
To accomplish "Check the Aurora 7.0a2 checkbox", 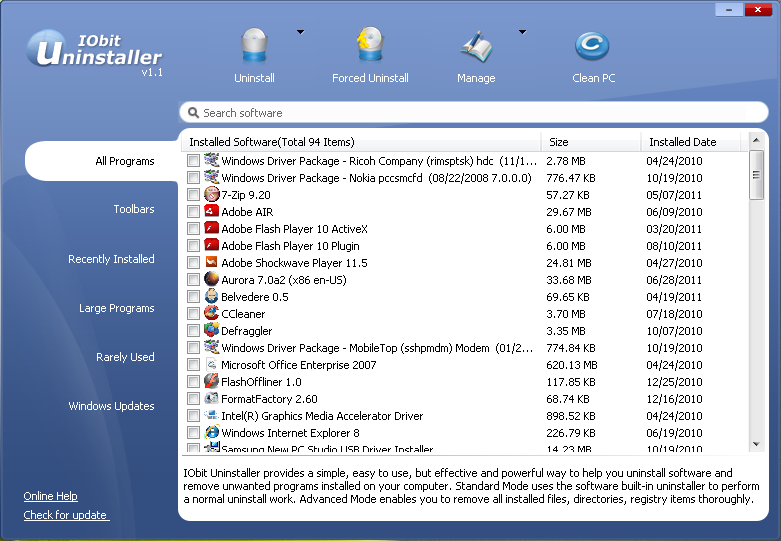I will click(193, 280).
